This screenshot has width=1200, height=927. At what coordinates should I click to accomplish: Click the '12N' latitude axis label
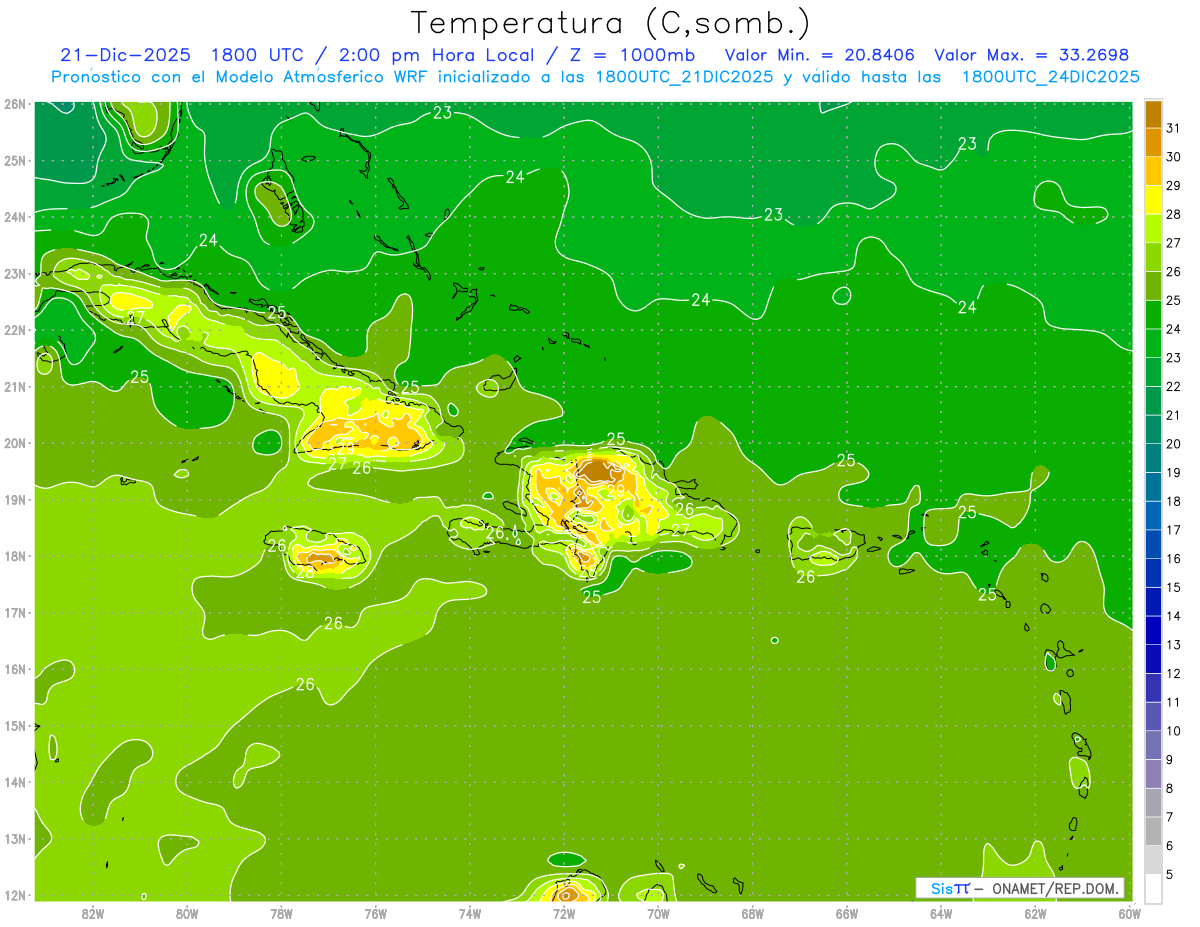[15, 895]
